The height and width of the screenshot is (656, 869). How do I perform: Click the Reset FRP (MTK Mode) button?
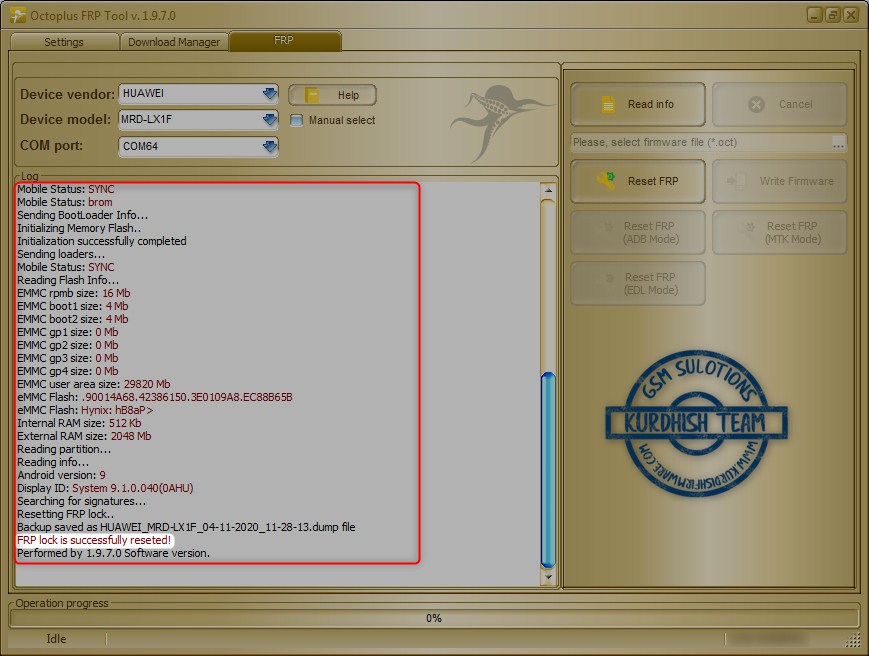coord(780,233)
